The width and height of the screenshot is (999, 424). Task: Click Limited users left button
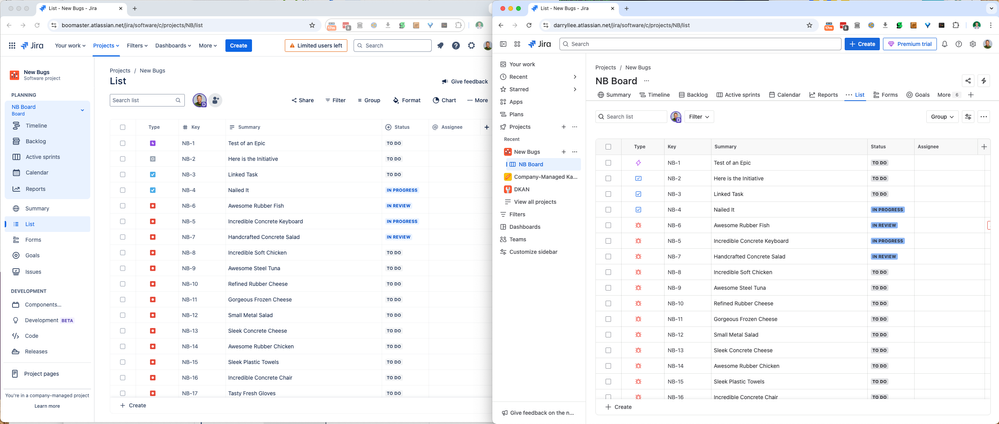point(316,46)
